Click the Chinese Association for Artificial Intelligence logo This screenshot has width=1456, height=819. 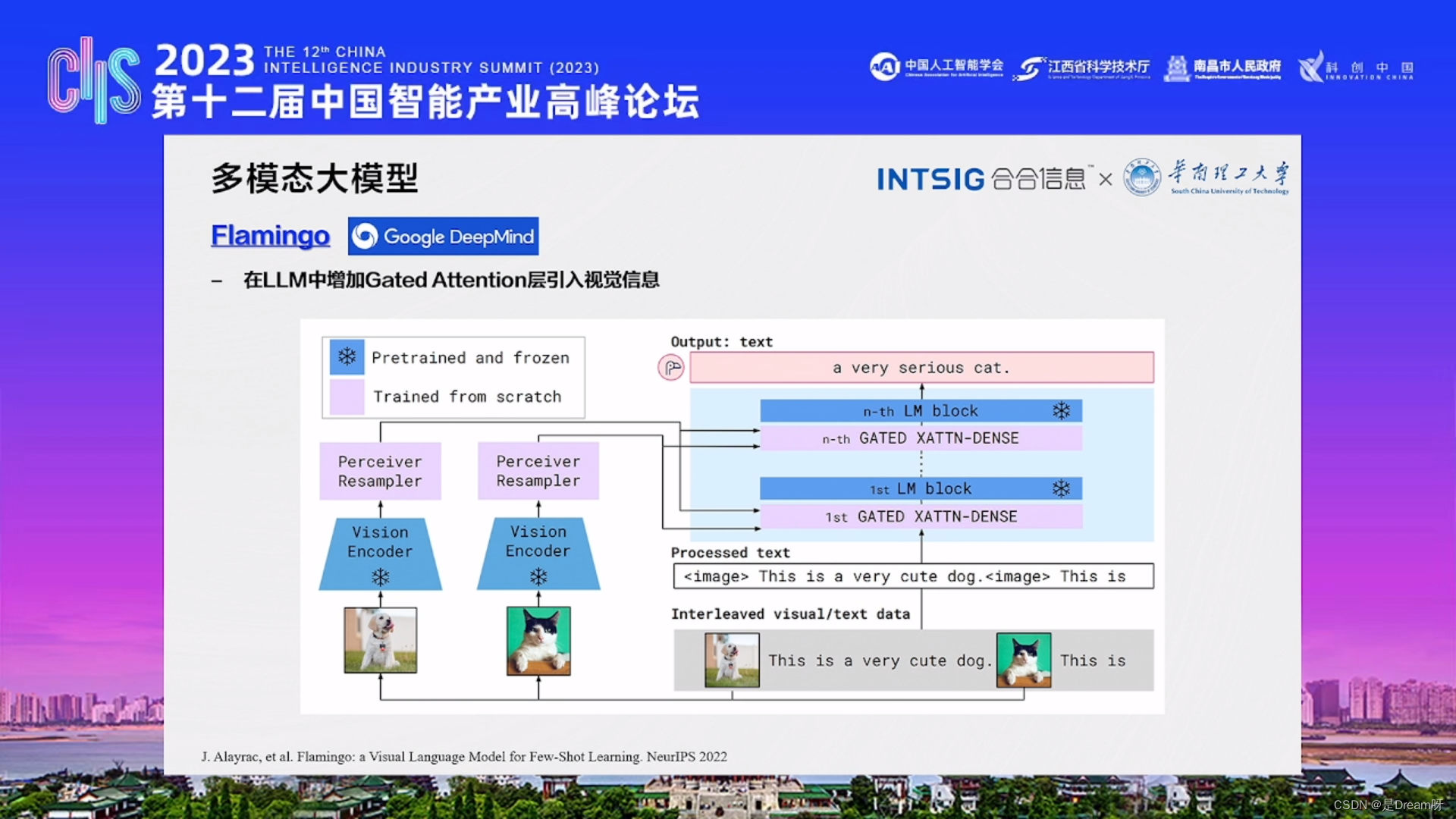937,67
